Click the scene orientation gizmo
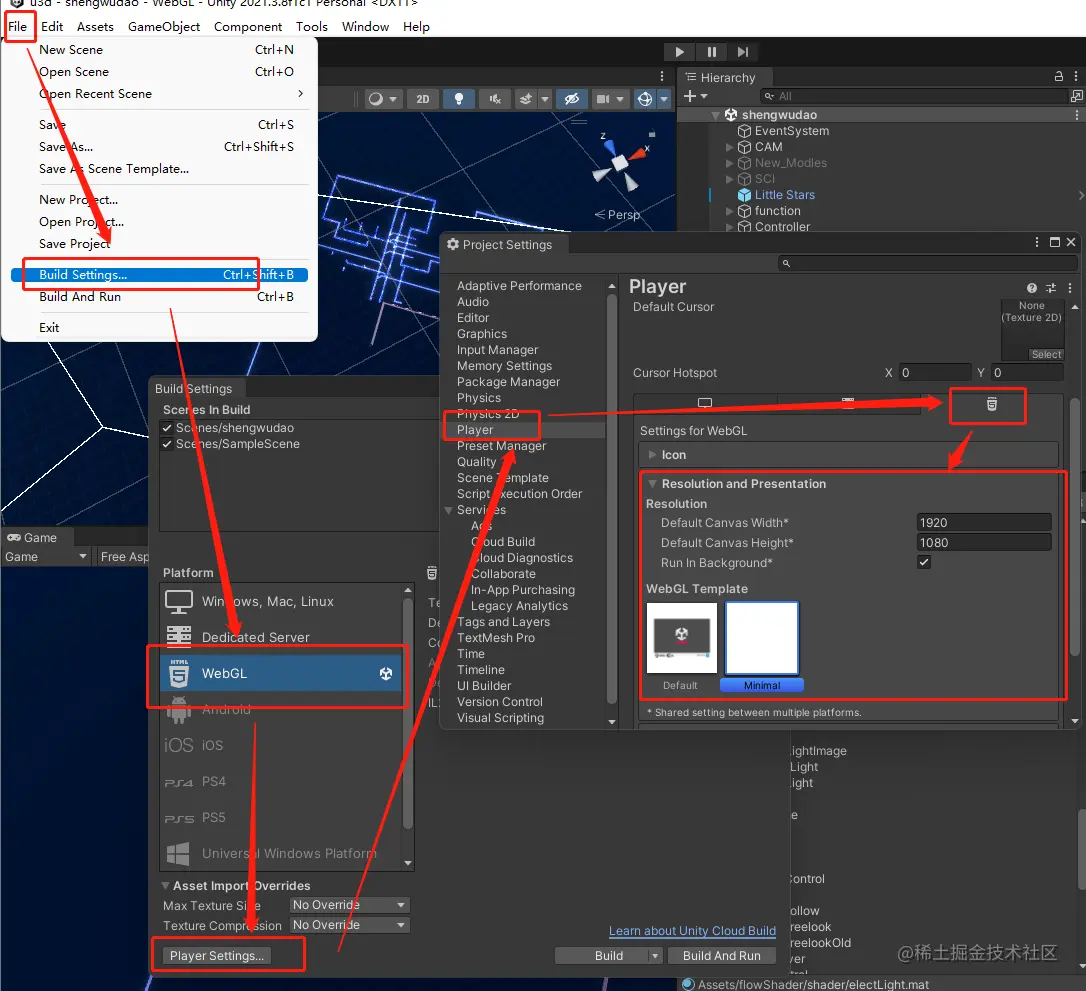1086x991 pixels. coord(620,163)
